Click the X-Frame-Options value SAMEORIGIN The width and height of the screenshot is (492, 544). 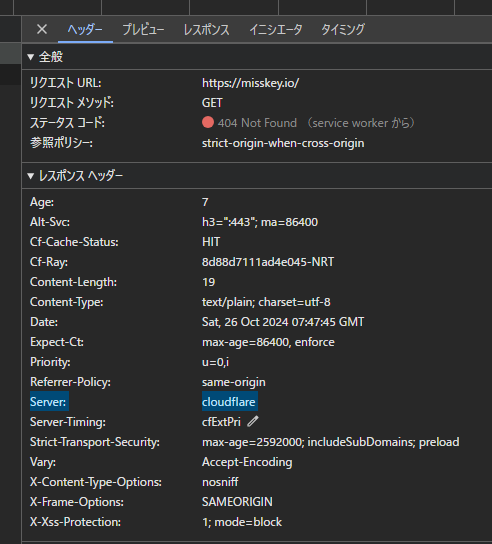(237, 502)
